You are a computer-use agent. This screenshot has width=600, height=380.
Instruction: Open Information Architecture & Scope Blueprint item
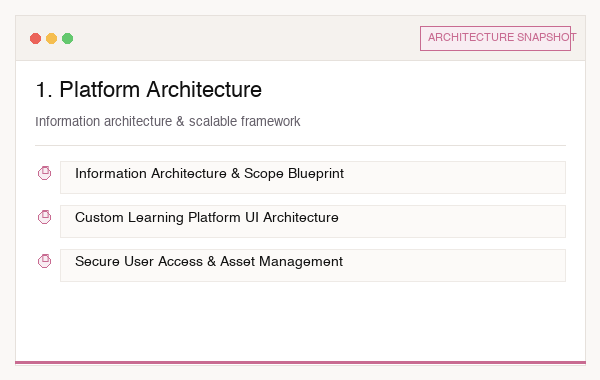313,177
